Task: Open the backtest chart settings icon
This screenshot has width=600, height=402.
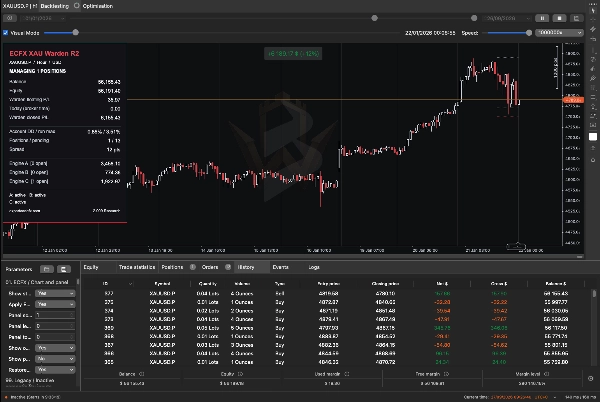Action: 576,18
